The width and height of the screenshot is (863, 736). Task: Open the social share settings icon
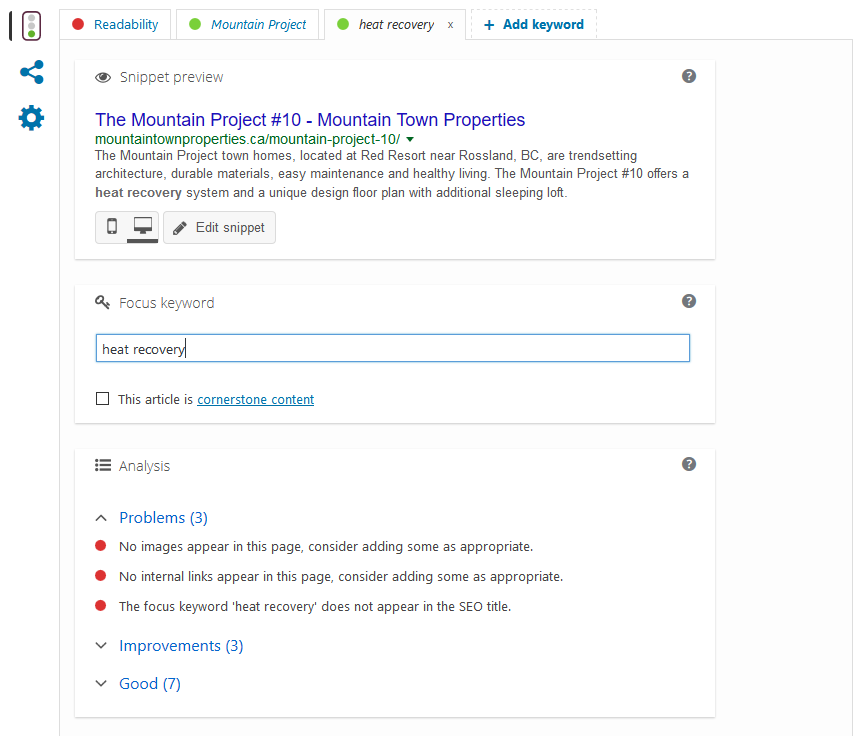[31, 72]
